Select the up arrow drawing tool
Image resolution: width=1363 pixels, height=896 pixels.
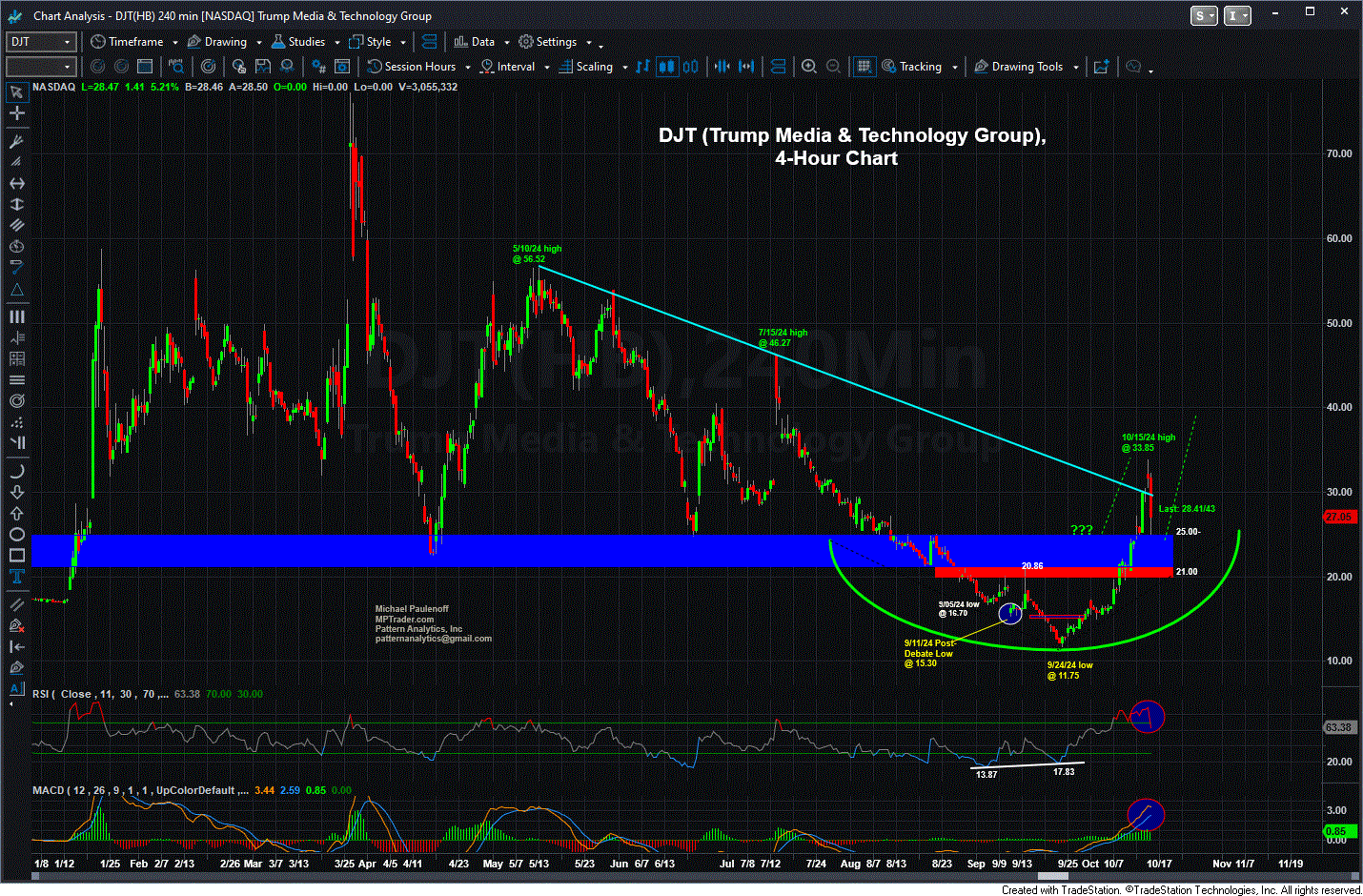point(16,513)
